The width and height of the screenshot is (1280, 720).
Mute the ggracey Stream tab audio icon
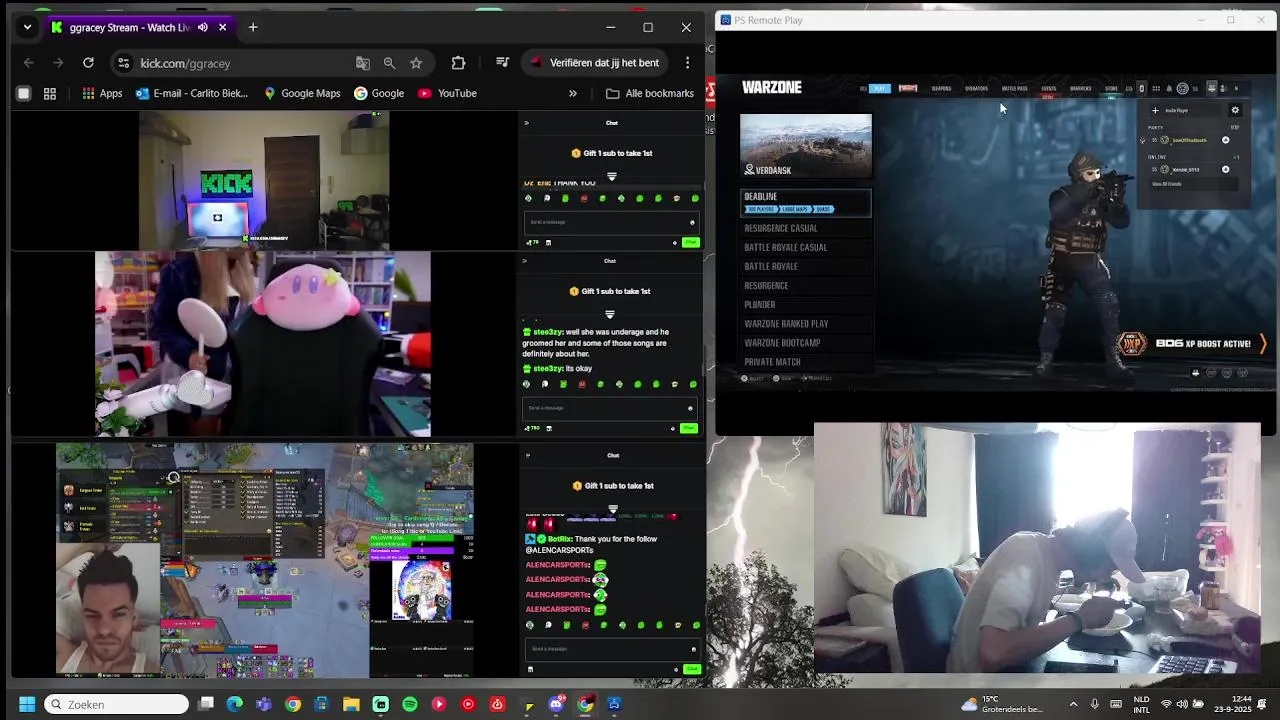tap(203, 27)
